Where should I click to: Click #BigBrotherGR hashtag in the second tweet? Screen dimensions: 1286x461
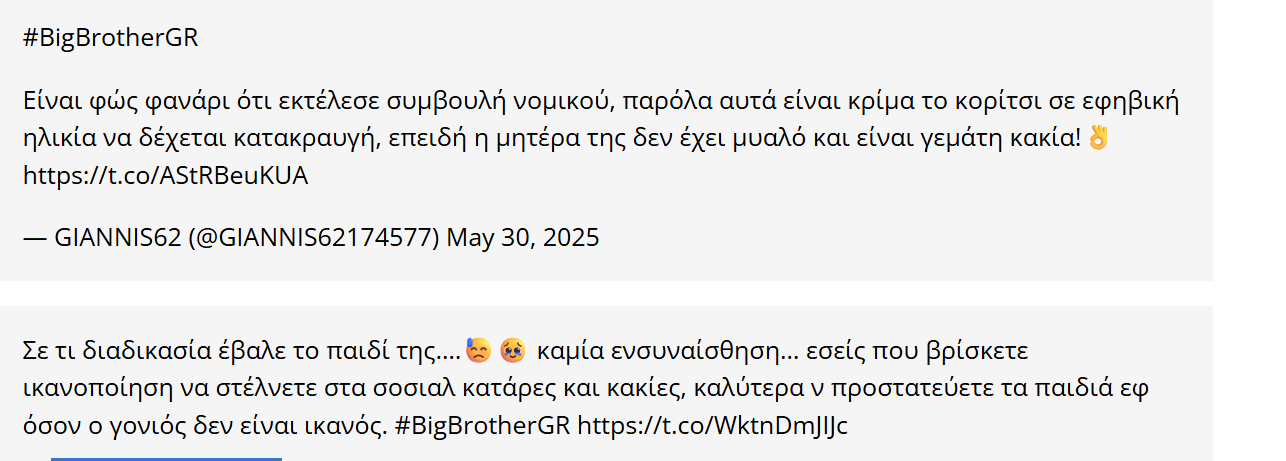[482, 425]
